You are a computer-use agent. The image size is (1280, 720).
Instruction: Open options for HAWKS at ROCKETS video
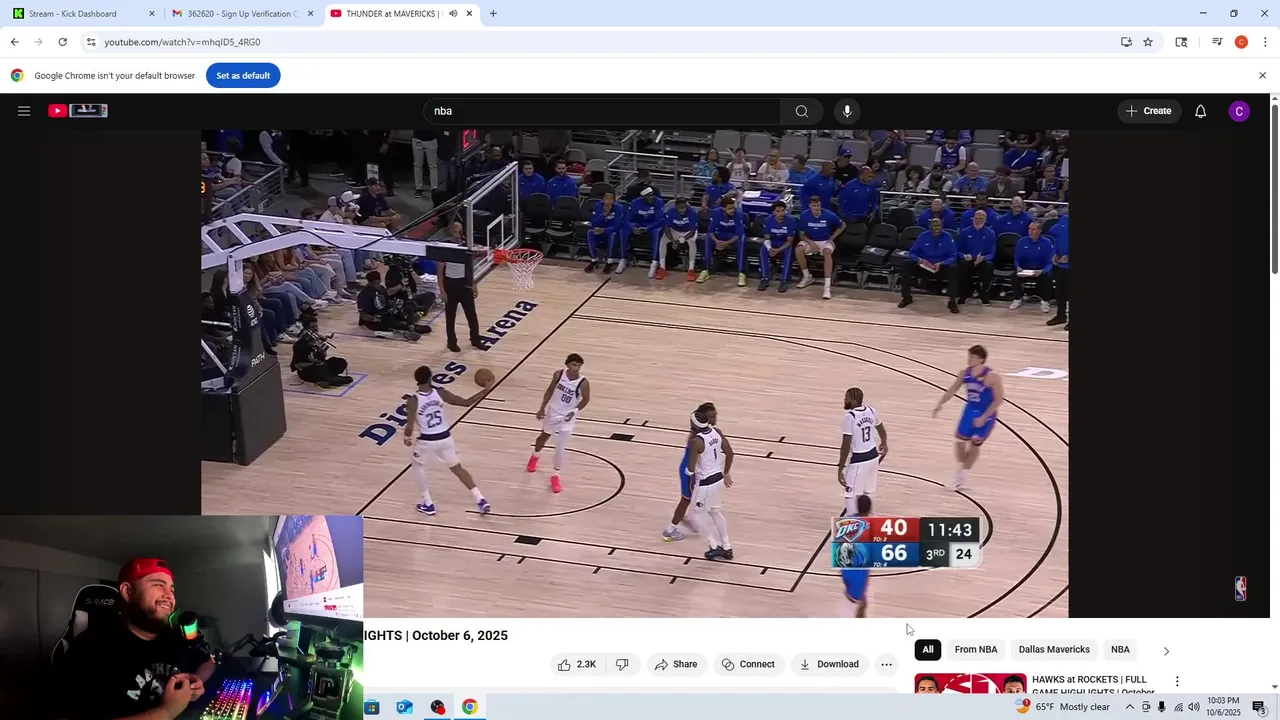pyautogui.click(x=1177, y=681)
